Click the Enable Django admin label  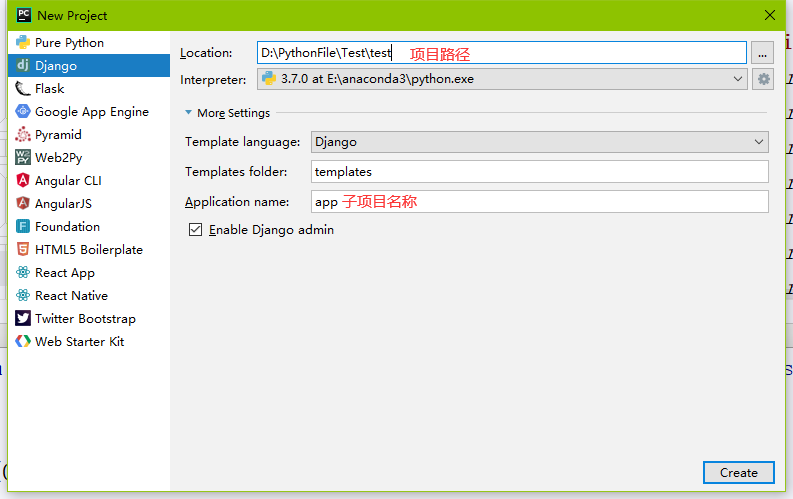tap(271, 230)
